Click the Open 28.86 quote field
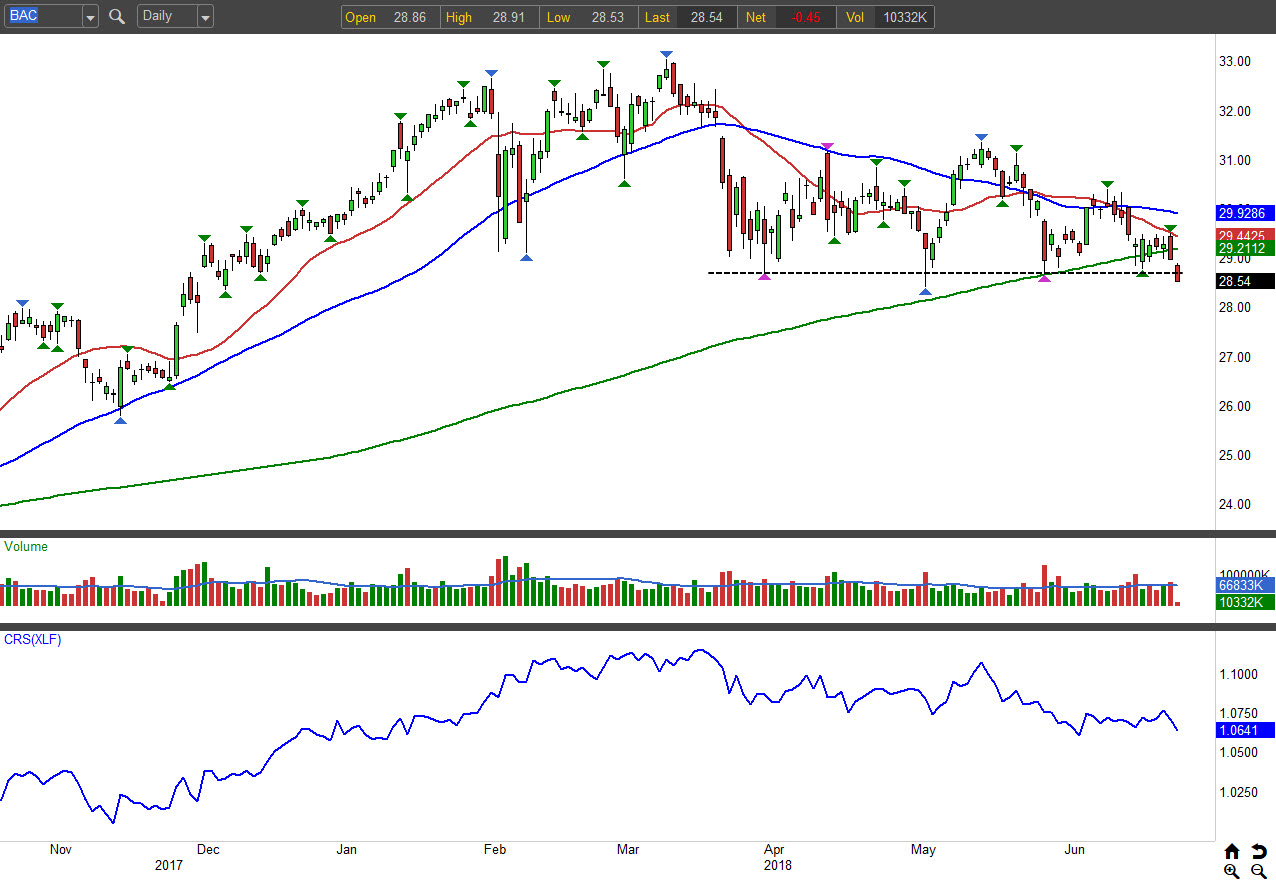 click(x=392, y=17)
